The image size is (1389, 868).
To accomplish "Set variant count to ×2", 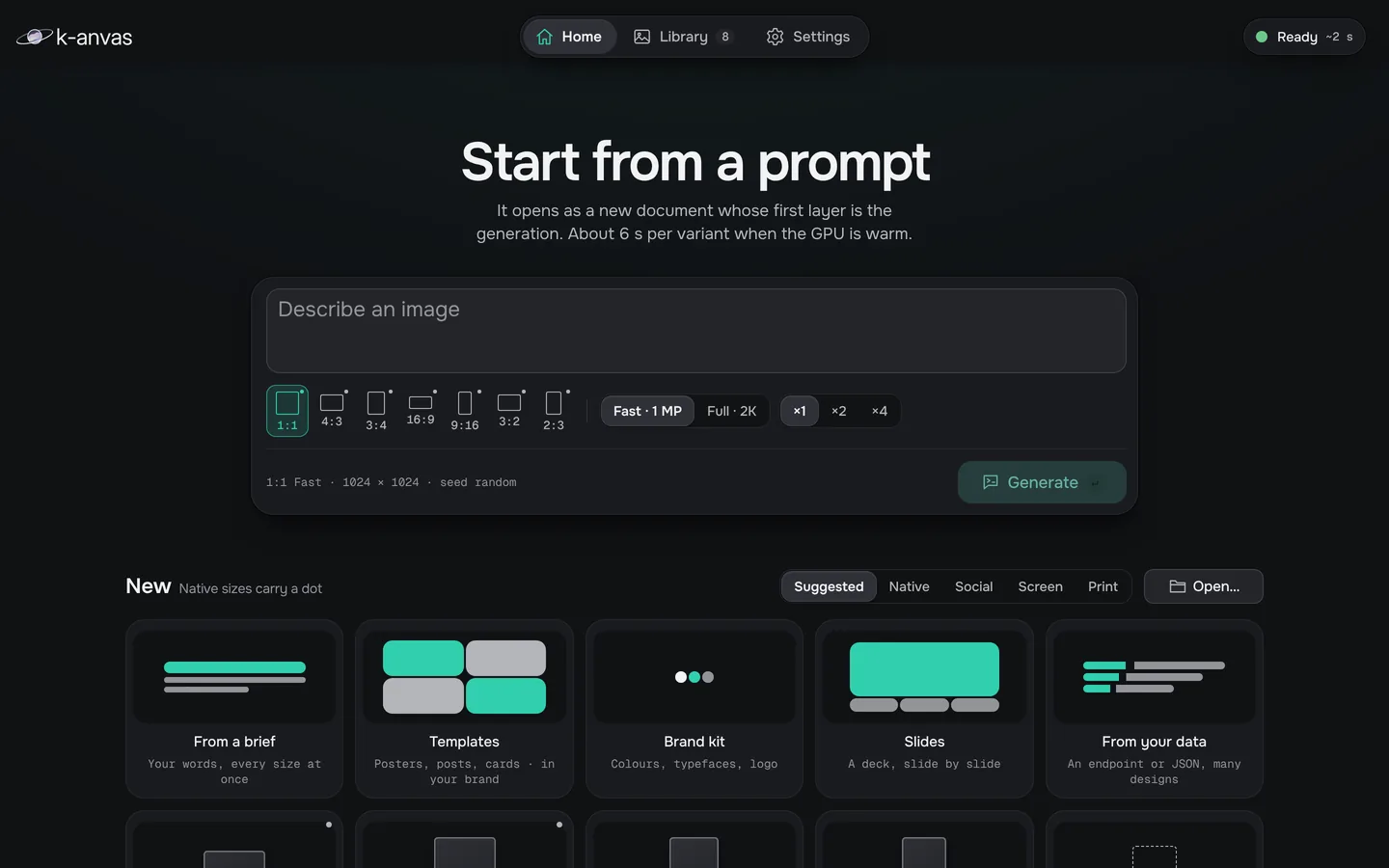I will pyautogui.click(x=839, y=411).
